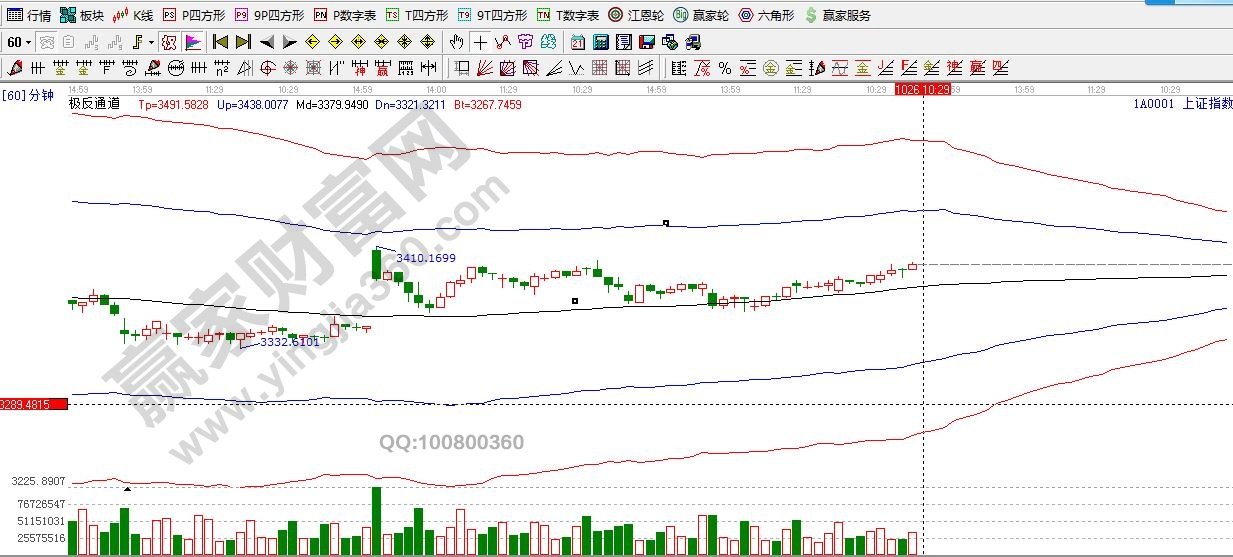
Task: Jump to first bar with skip-start arrow
Action: click(220, 42)
